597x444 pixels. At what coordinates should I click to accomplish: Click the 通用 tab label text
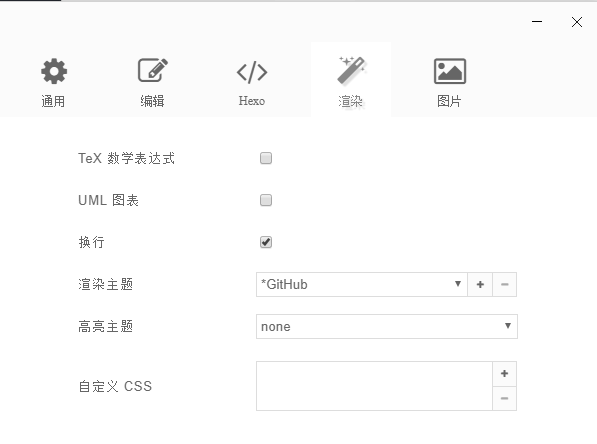(53, 101)
